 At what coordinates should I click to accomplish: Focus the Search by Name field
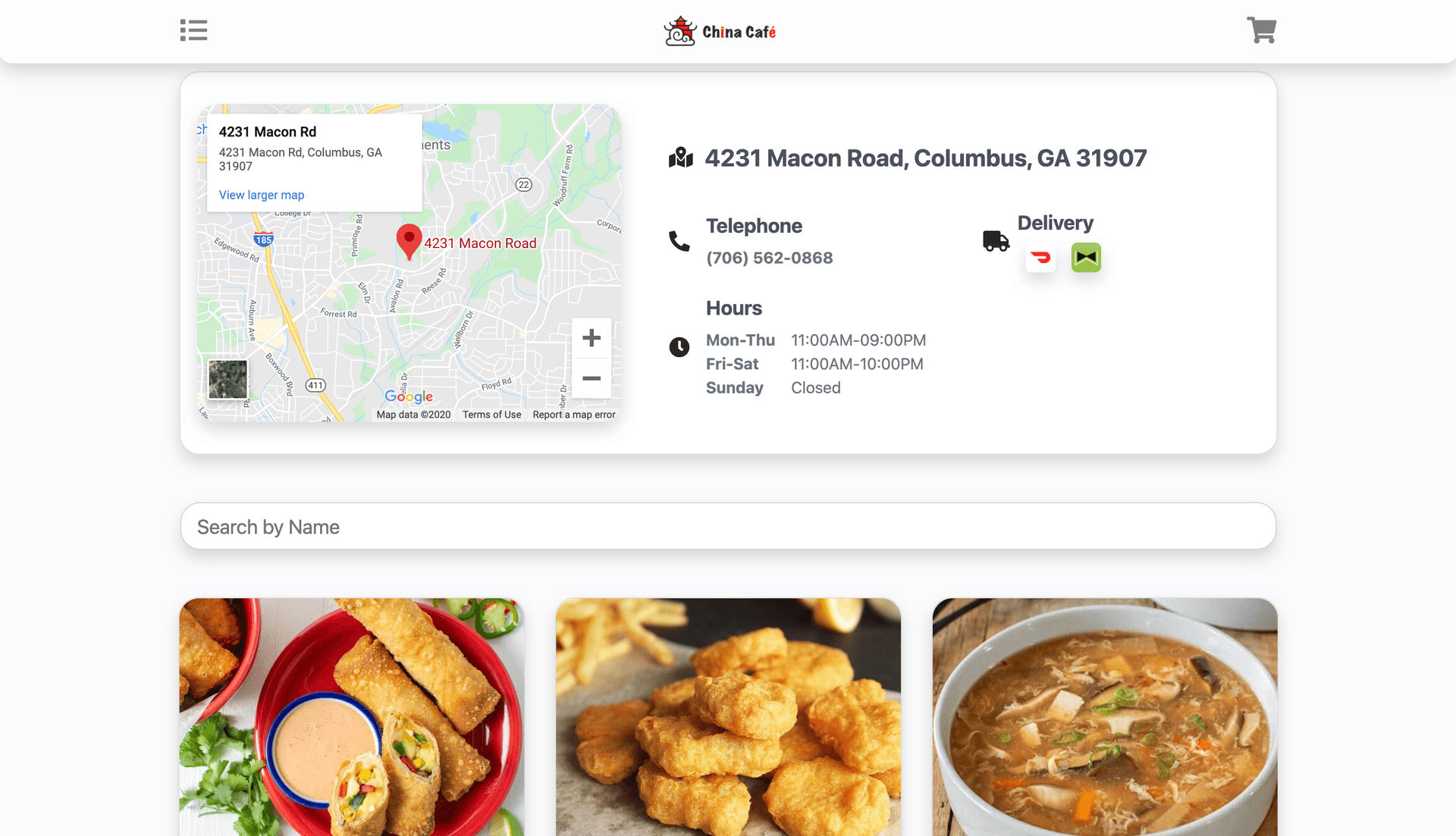pos(728,526)
